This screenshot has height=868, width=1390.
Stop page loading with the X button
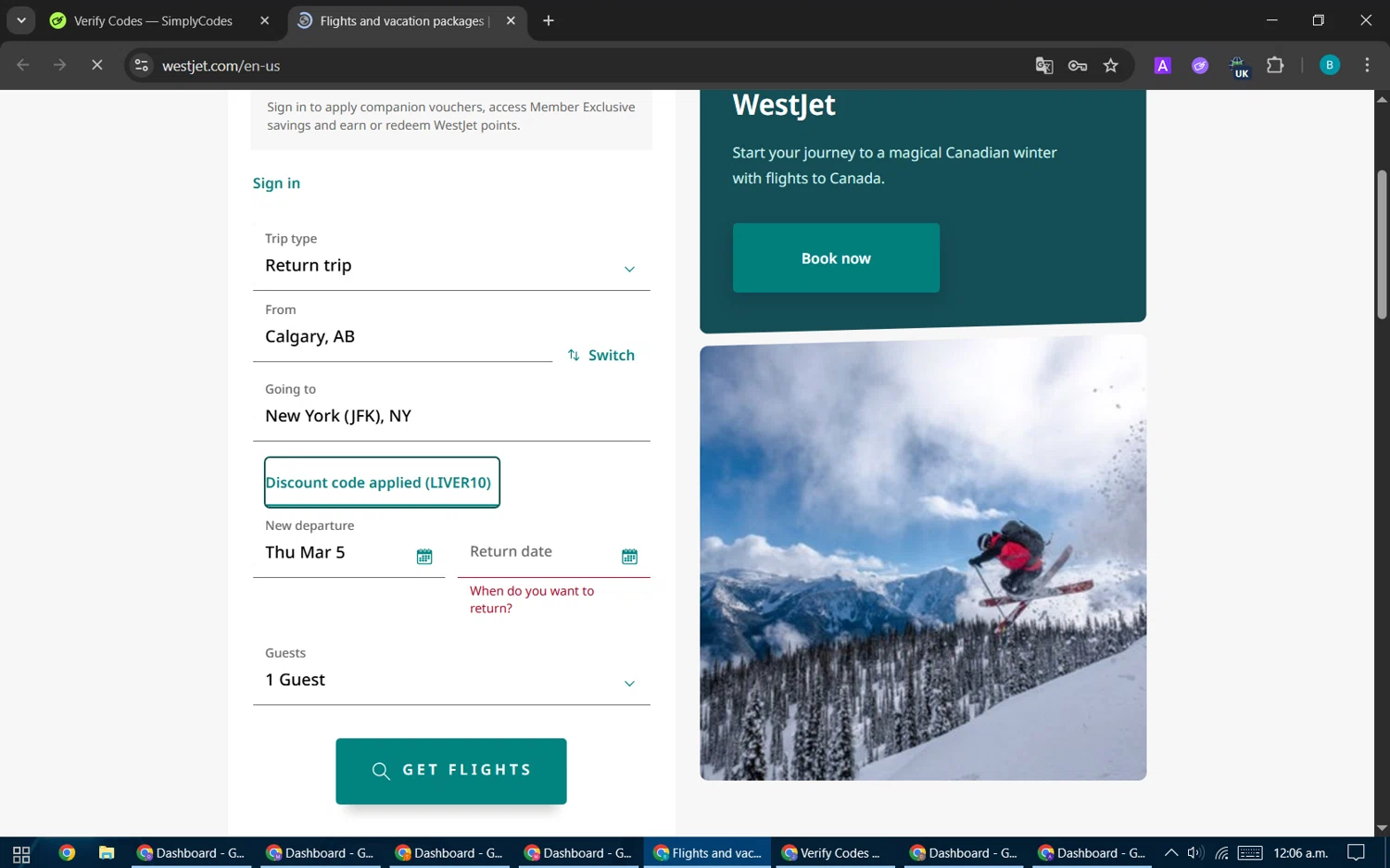tap(96, 65)
